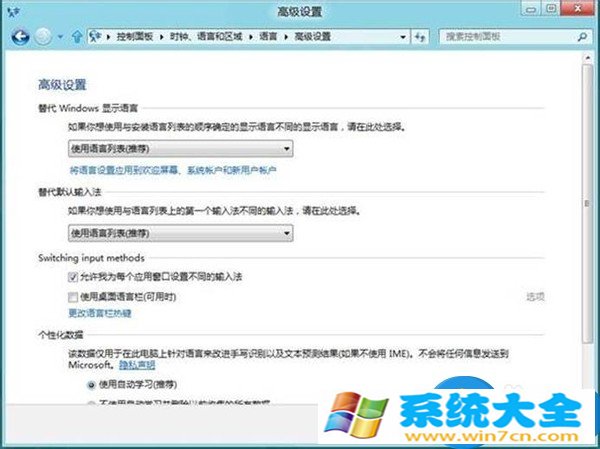The width and height of the screenshot is (600, 449).
Task: Open the 替代 Windows 显示语言 dropdown
Action: [181, 149]
